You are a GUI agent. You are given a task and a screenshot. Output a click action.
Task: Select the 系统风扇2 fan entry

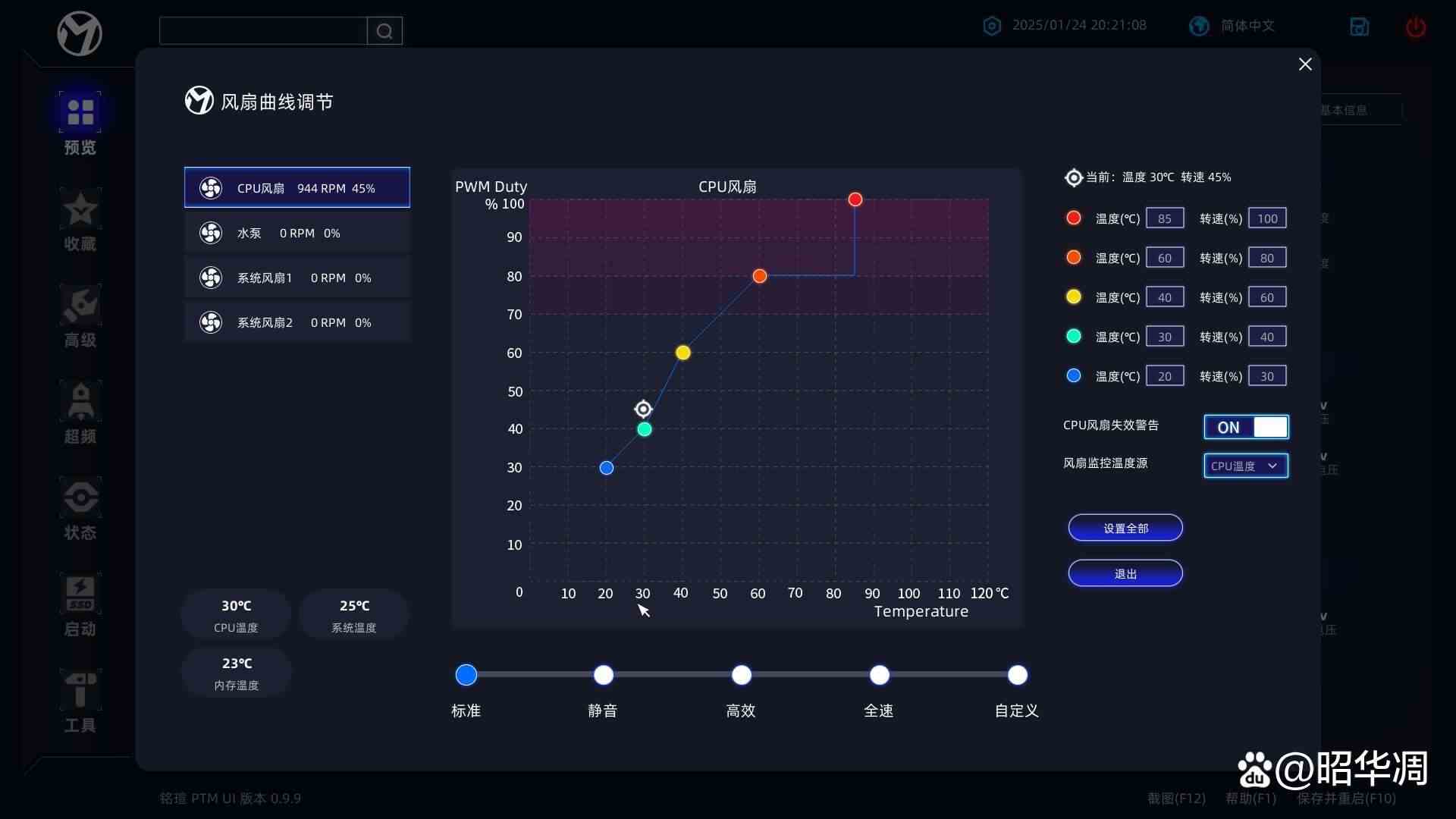tap(297, 322)
